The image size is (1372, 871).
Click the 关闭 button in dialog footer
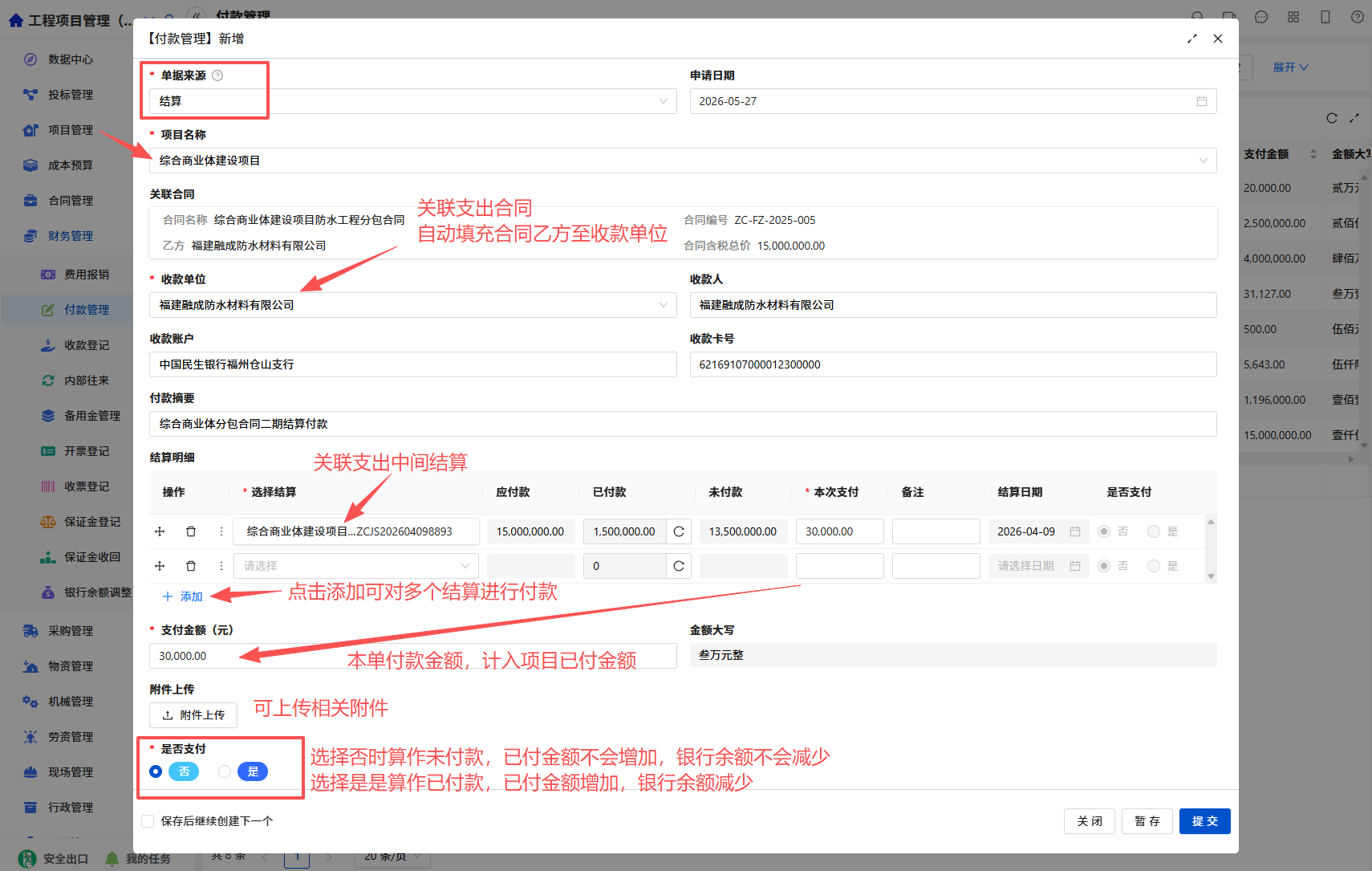(1089, 821)
